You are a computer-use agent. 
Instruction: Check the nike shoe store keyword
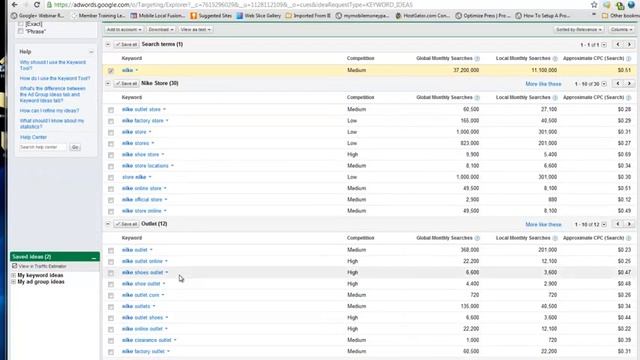pos(111,155)
